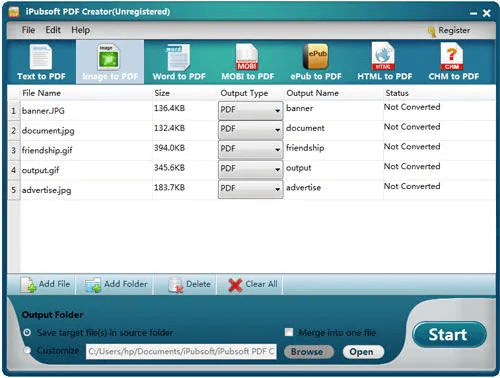Select the document.jpg file row
Image resolution: width=500 pixels, height=378 pixels.
[251, 130]
